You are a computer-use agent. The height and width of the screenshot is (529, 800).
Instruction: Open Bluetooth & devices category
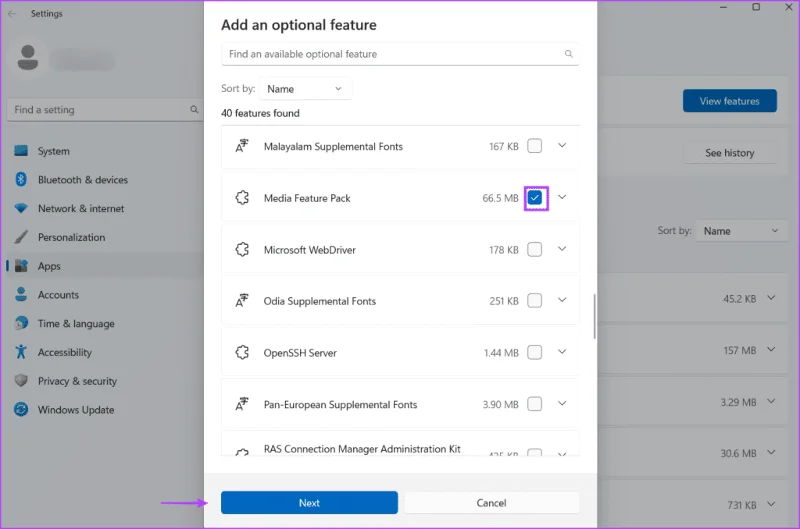tap(105, 180)
